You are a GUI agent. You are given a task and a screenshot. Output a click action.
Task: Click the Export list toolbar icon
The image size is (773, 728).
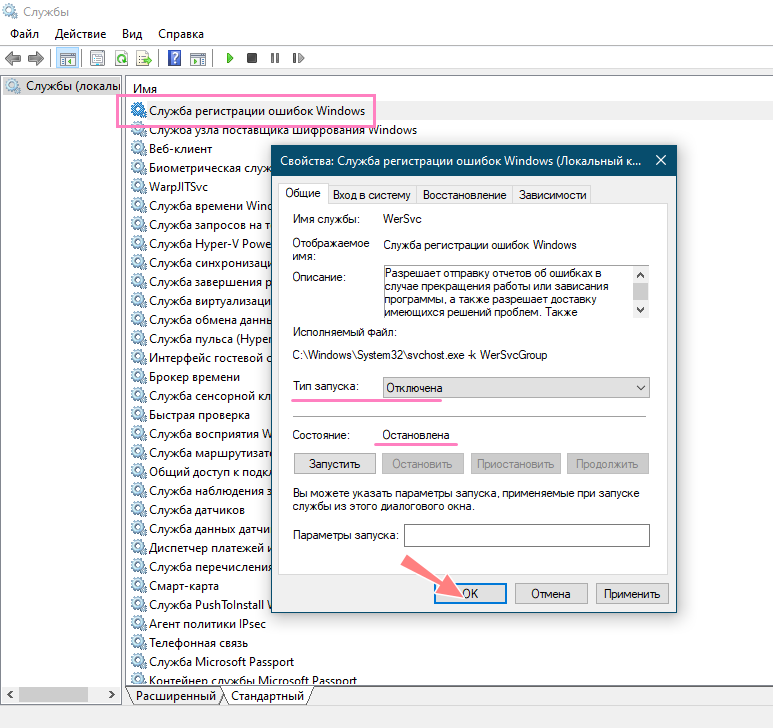144,58
